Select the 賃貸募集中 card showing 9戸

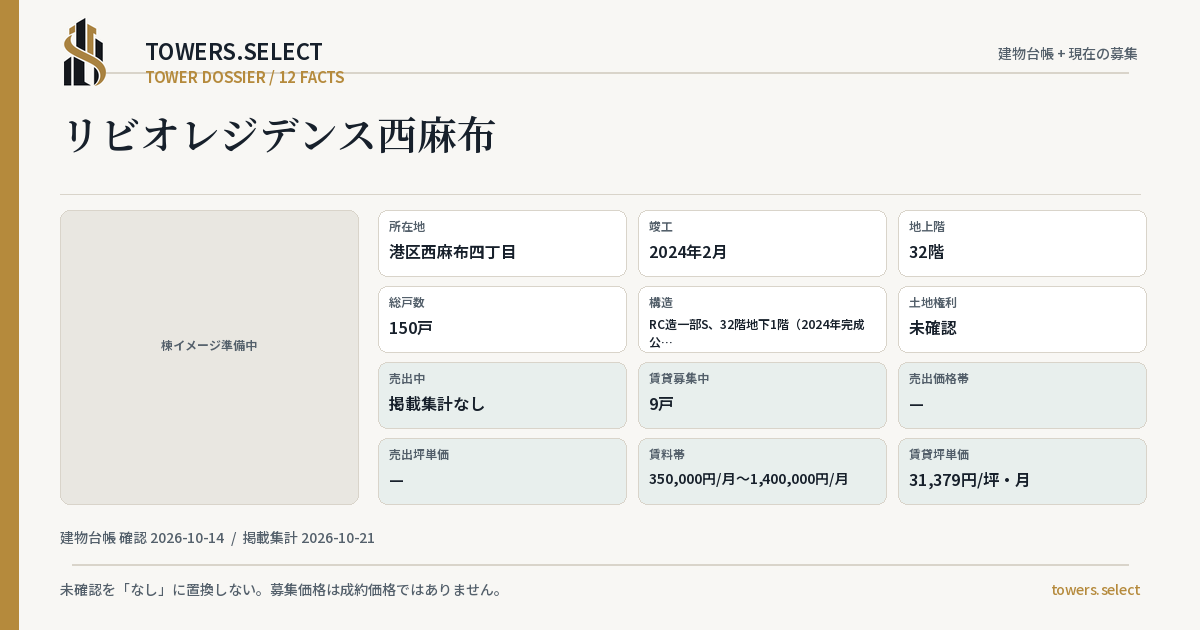[x=762, y=395]
